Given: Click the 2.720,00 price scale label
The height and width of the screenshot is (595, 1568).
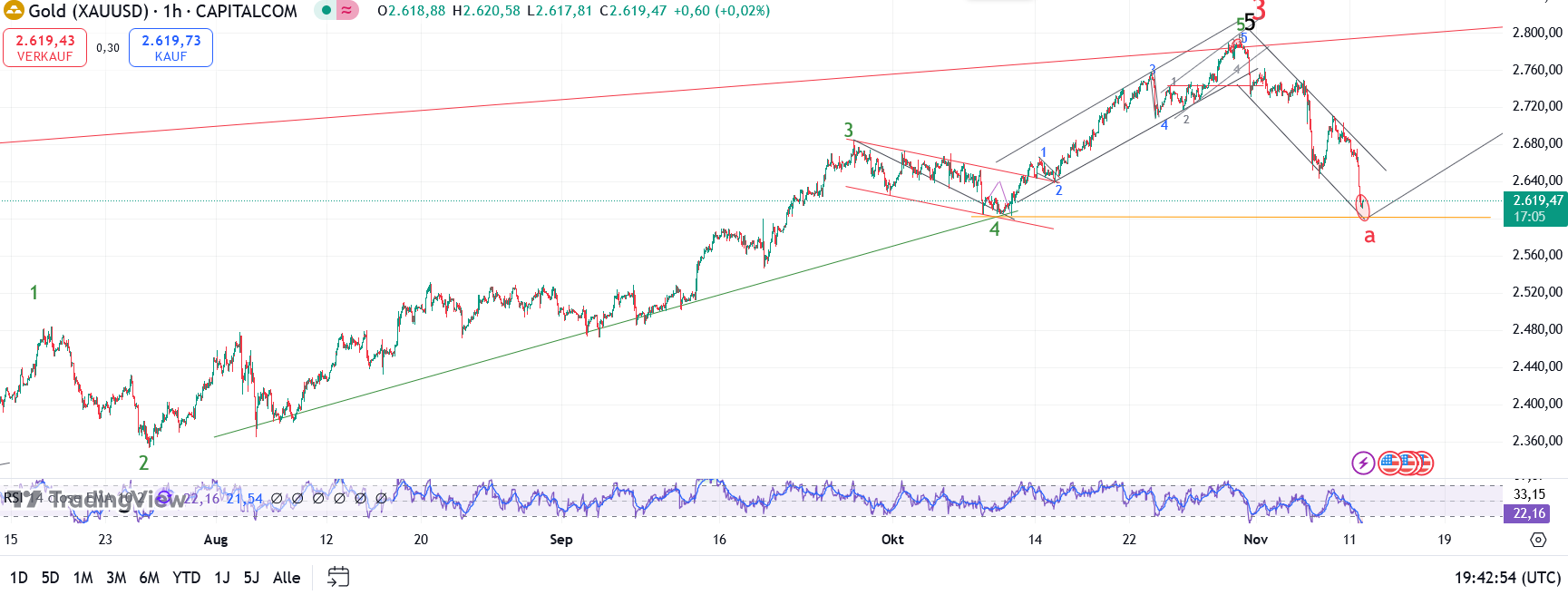Looking at the screenshot, I should point(1537,106).
